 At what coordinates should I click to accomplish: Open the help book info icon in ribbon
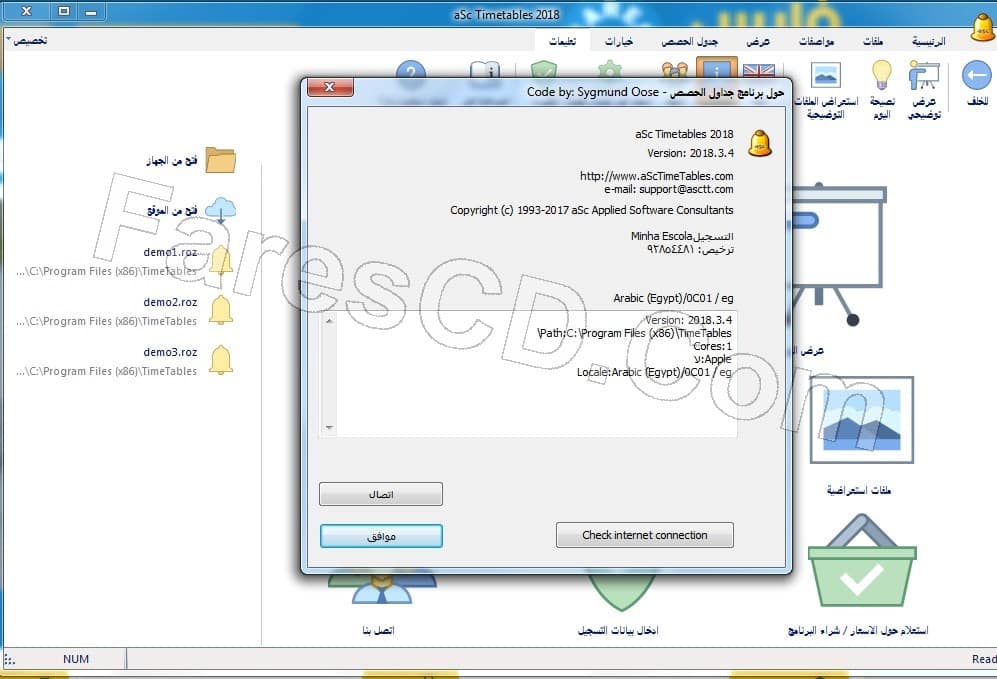coord(485,69)
